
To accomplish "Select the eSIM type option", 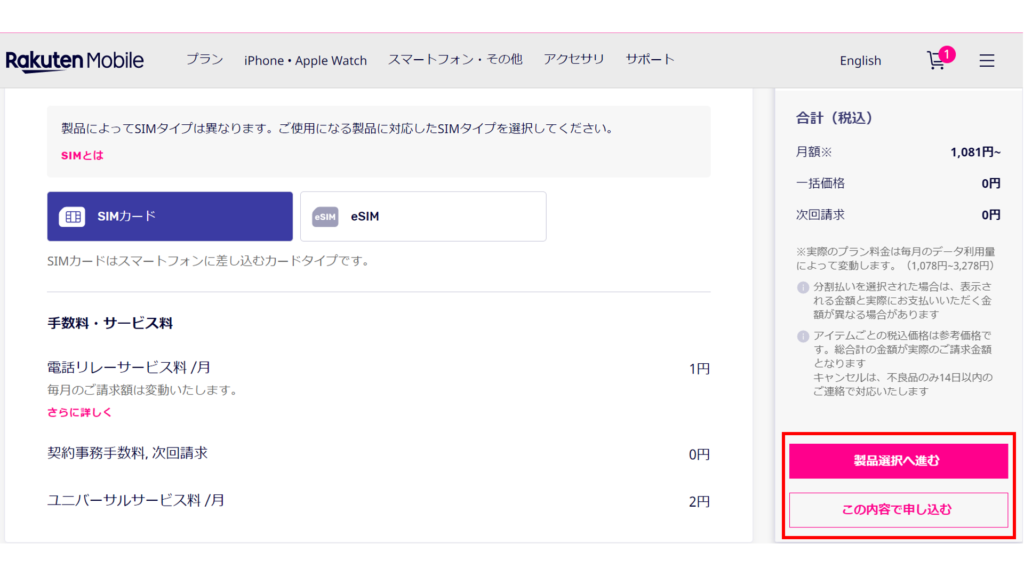I will tap(423, 216).
